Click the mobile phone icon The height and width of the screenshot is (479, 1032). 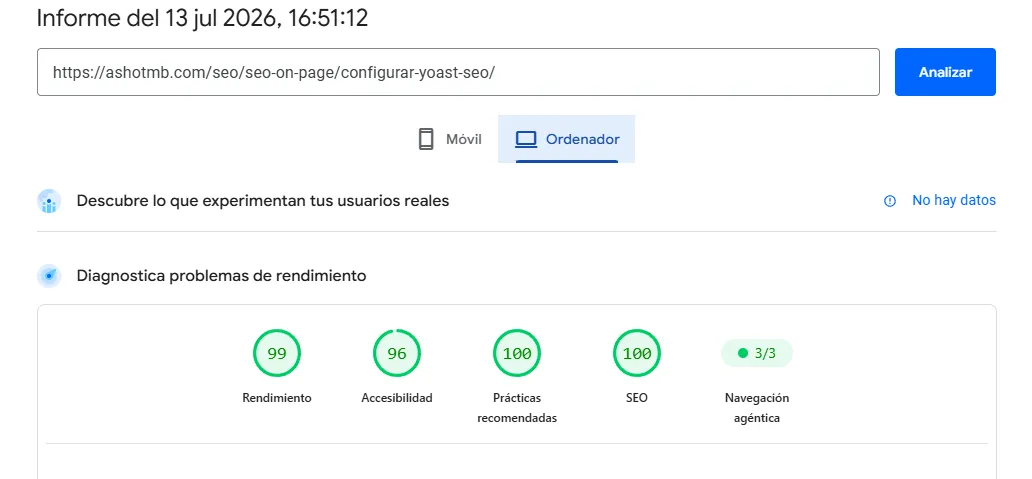(426, 139)
